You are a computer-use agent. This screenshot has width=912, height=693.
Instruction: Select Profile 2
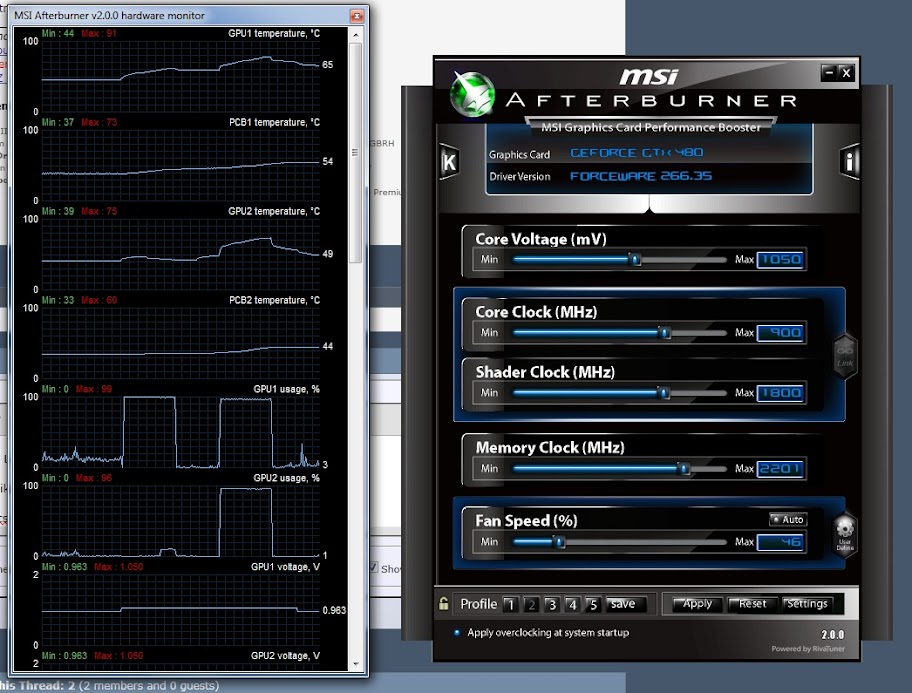(530, 604)
